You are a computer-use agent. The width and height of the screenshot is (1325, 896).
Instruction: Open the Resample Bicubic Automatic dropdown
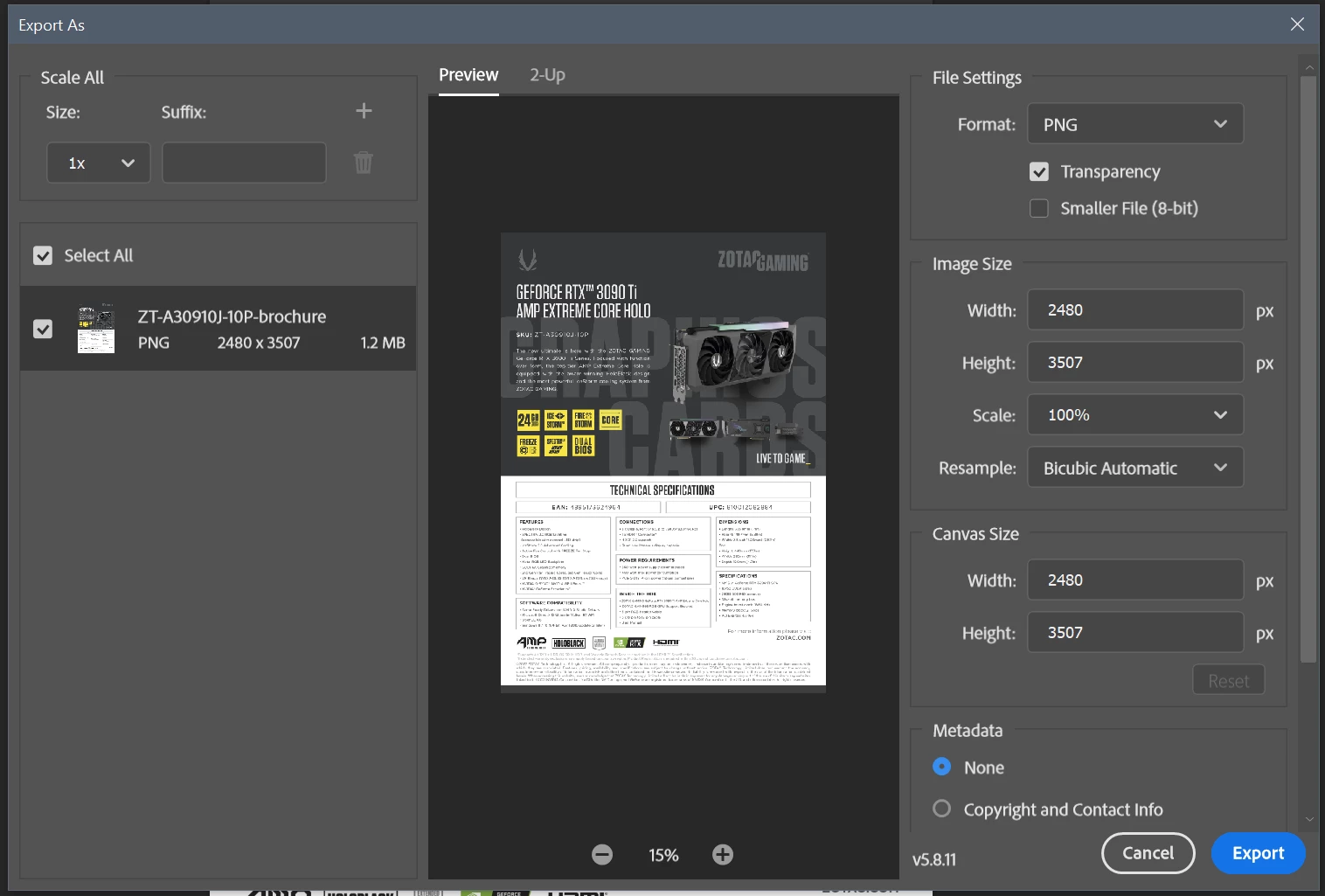click(x=1135, y=468)
